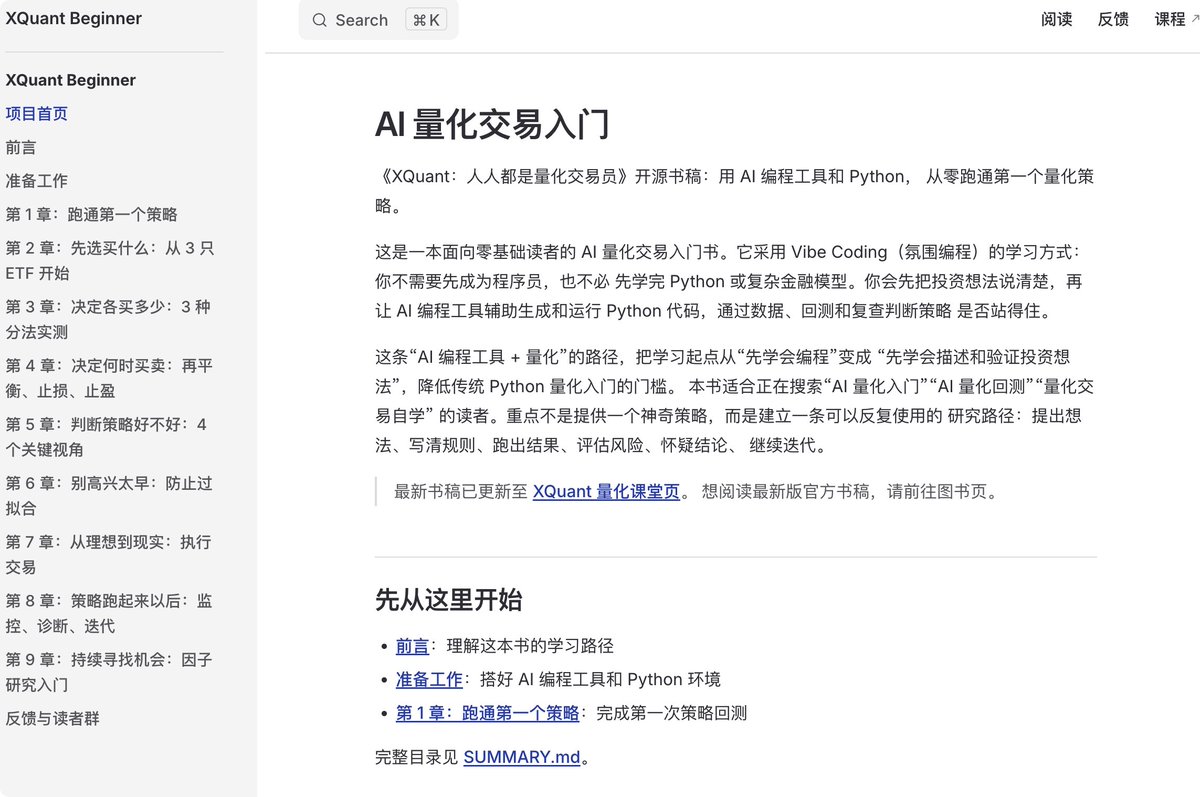Screen dimensions: 1200x797
Task: Open the 反馈 top navigation item
Action: (x=1113, y=19)
